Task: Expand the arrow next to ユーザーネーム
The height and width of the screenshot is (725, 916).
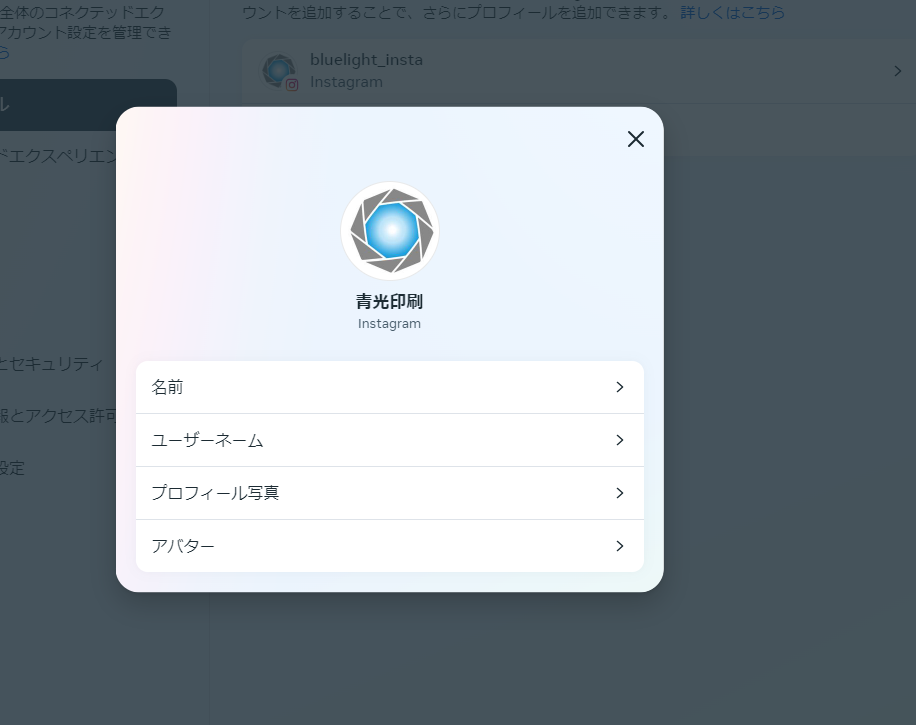Action: [620, 440]
